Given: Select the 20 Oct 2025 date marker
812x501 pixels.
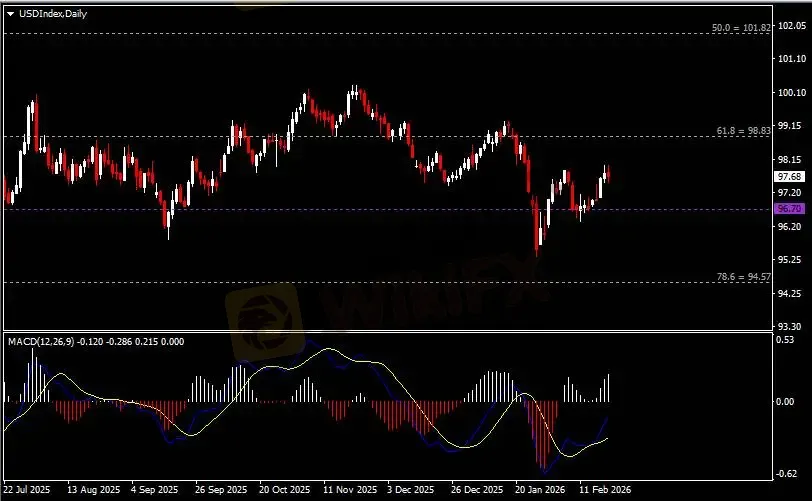Looking at the screenshot, I should [x=283, y=491].
